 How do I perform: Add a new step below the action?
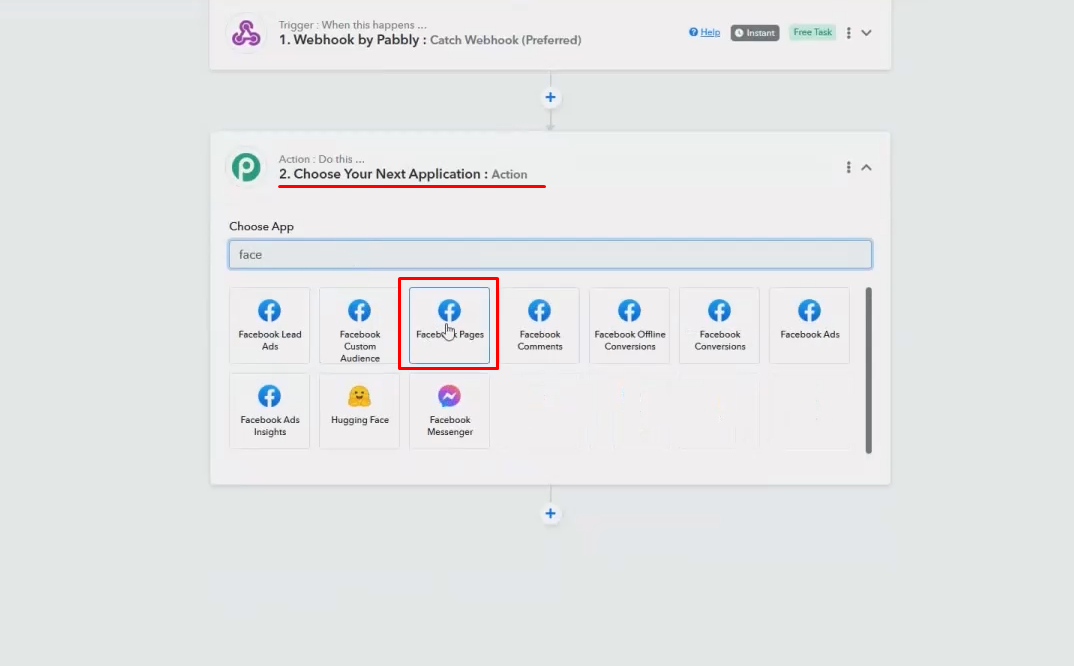pos(550,513)
